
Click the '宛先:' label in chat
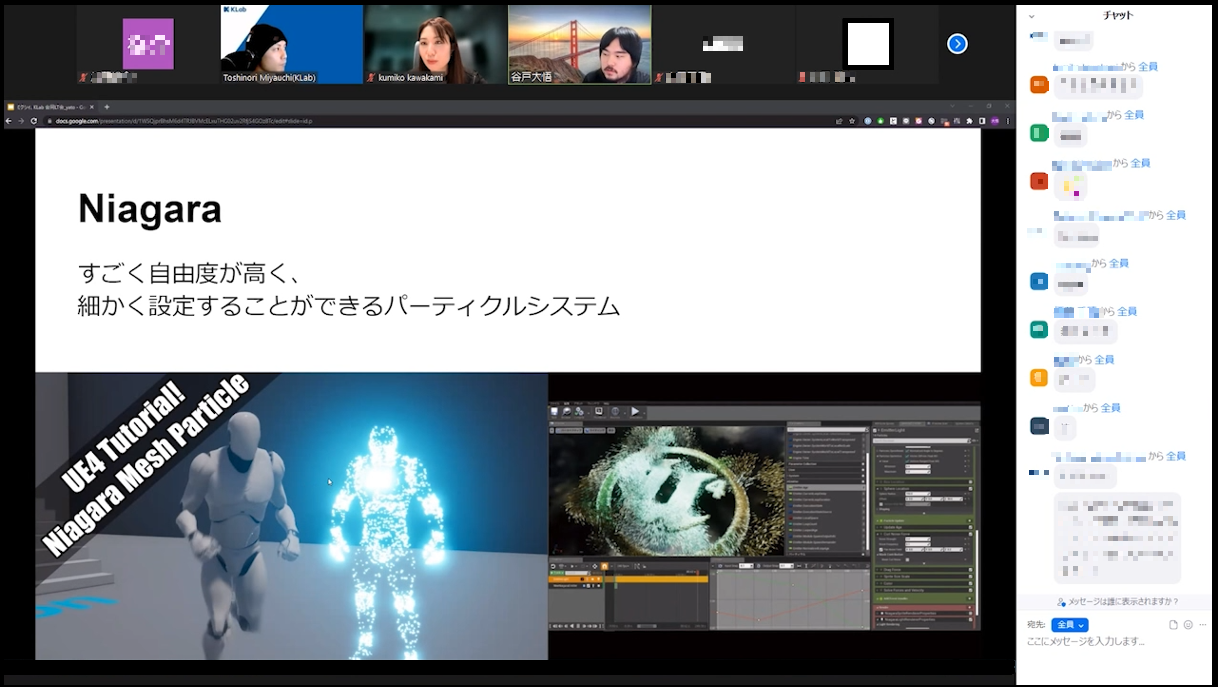click(x=1036, y=625)
